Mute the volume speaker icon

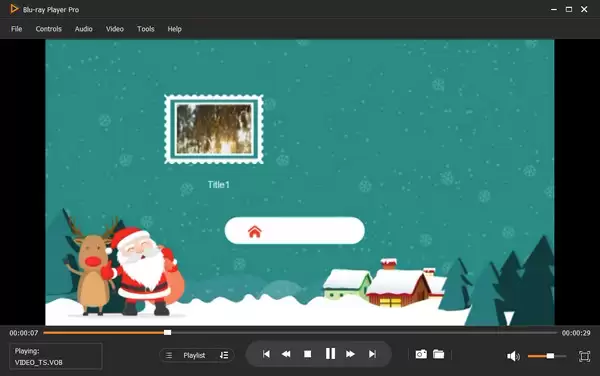click(x=513, y=356)
